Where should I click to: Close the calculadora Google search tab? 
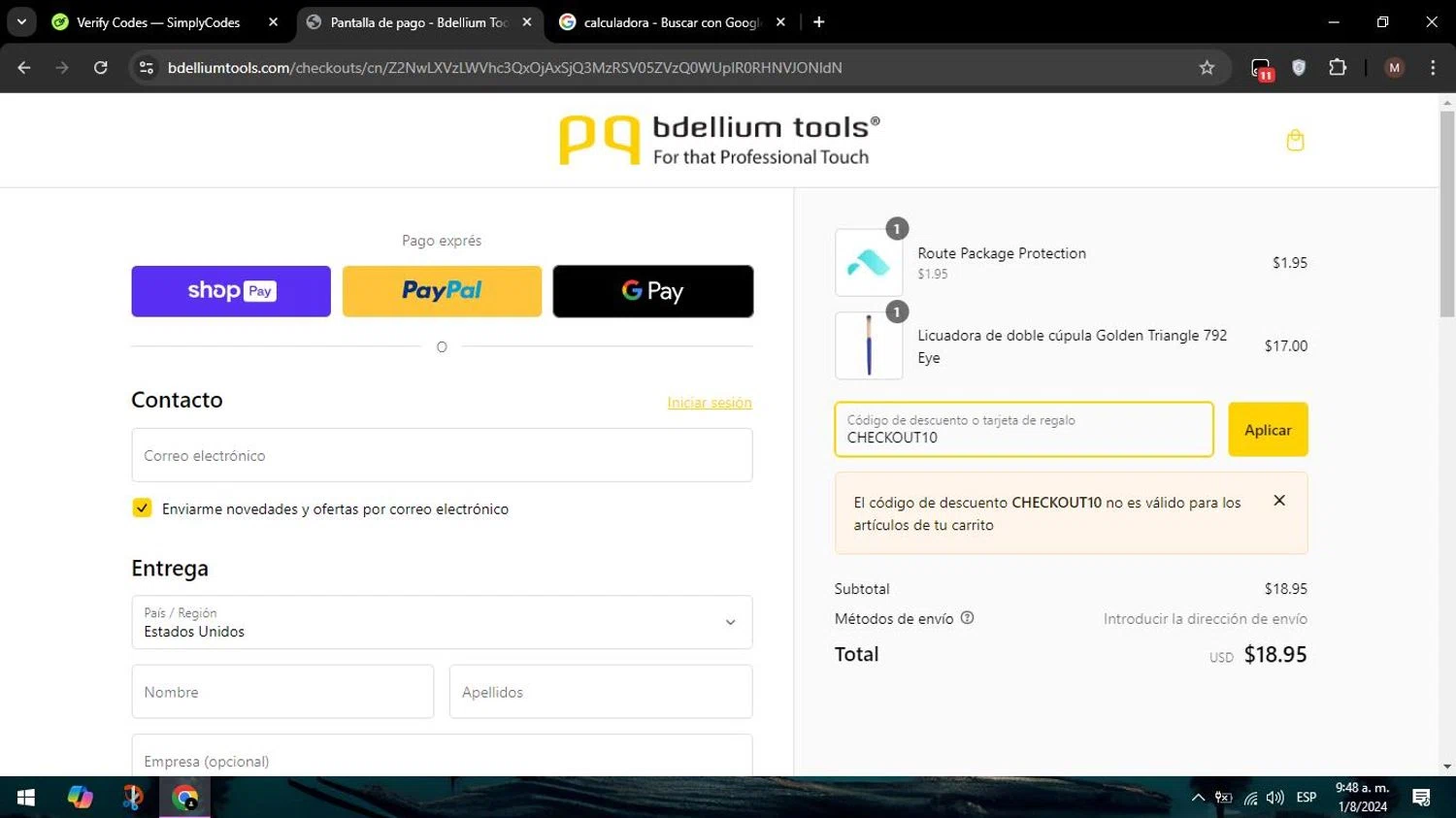pos(780,21)
